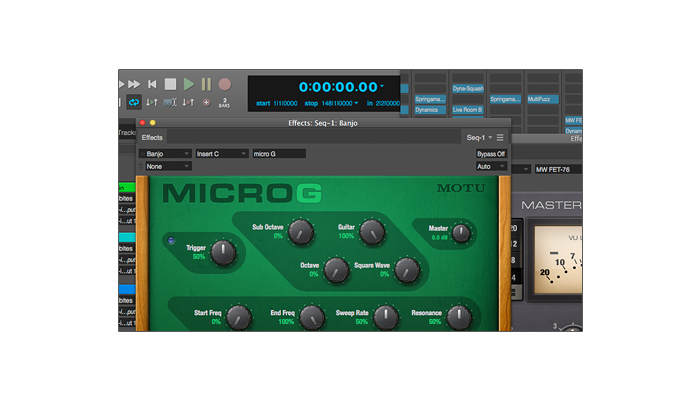Toggle the Memory Cycle loop icon
700x400 pixels.
click(x=133, y=102)
